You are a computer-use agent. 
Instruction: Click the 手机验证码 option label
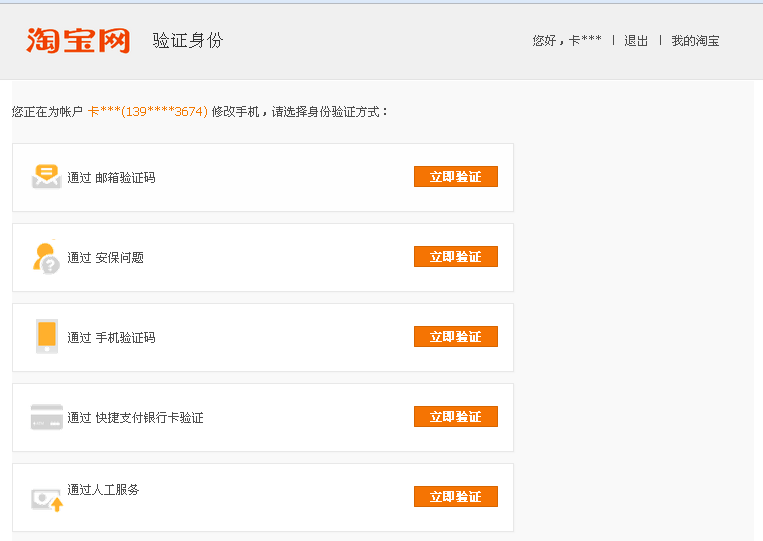111,338
